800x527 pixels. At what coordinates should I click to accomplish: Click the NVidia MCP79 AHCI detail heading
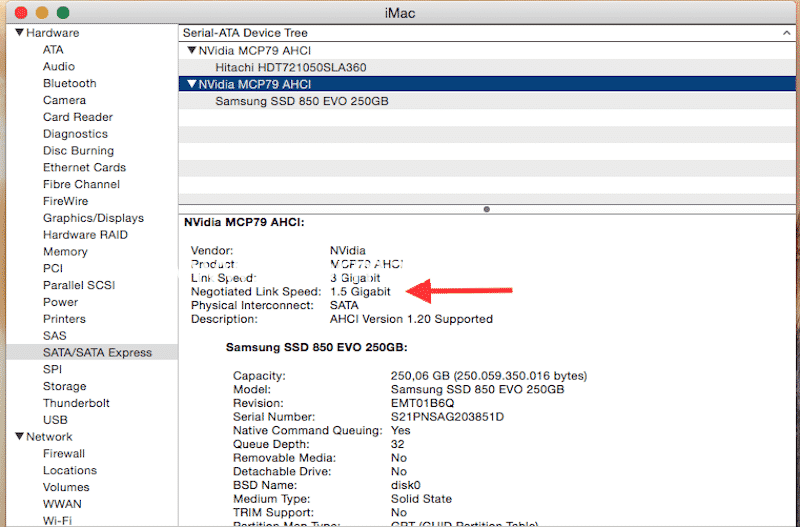244,222
